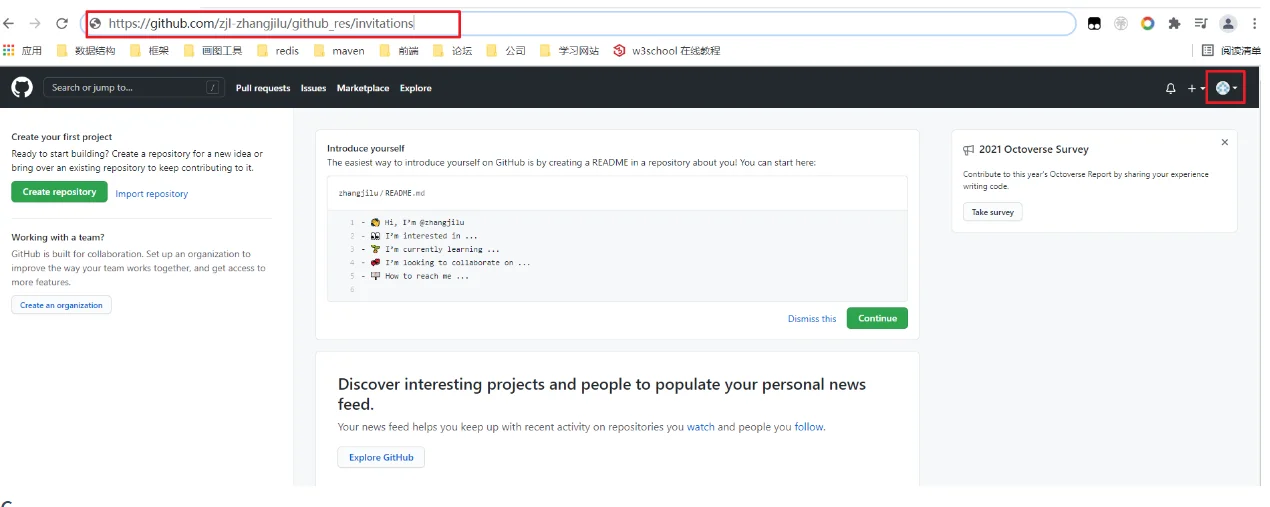Expand the plus create-new dropdown
This screenshot has width=1270, height=507.
coord(1195,89)
